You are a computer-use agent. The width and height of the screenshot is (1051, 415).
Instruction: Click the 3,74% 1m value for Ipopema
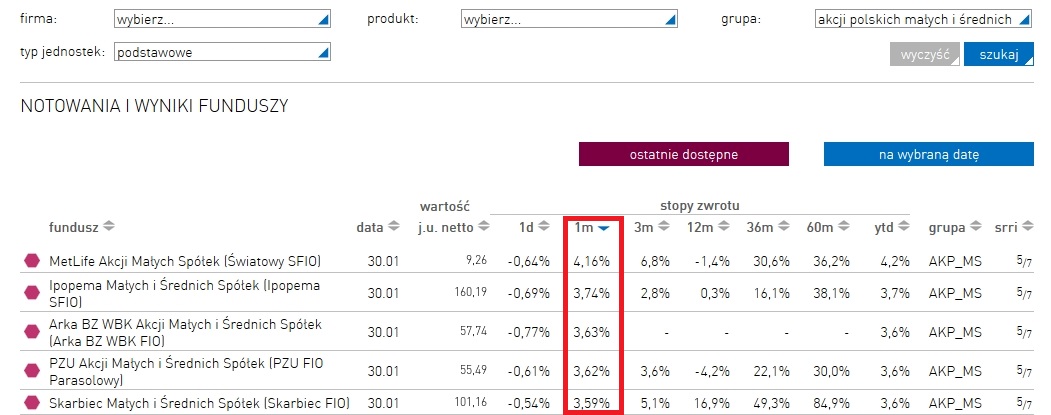(592, 293)
